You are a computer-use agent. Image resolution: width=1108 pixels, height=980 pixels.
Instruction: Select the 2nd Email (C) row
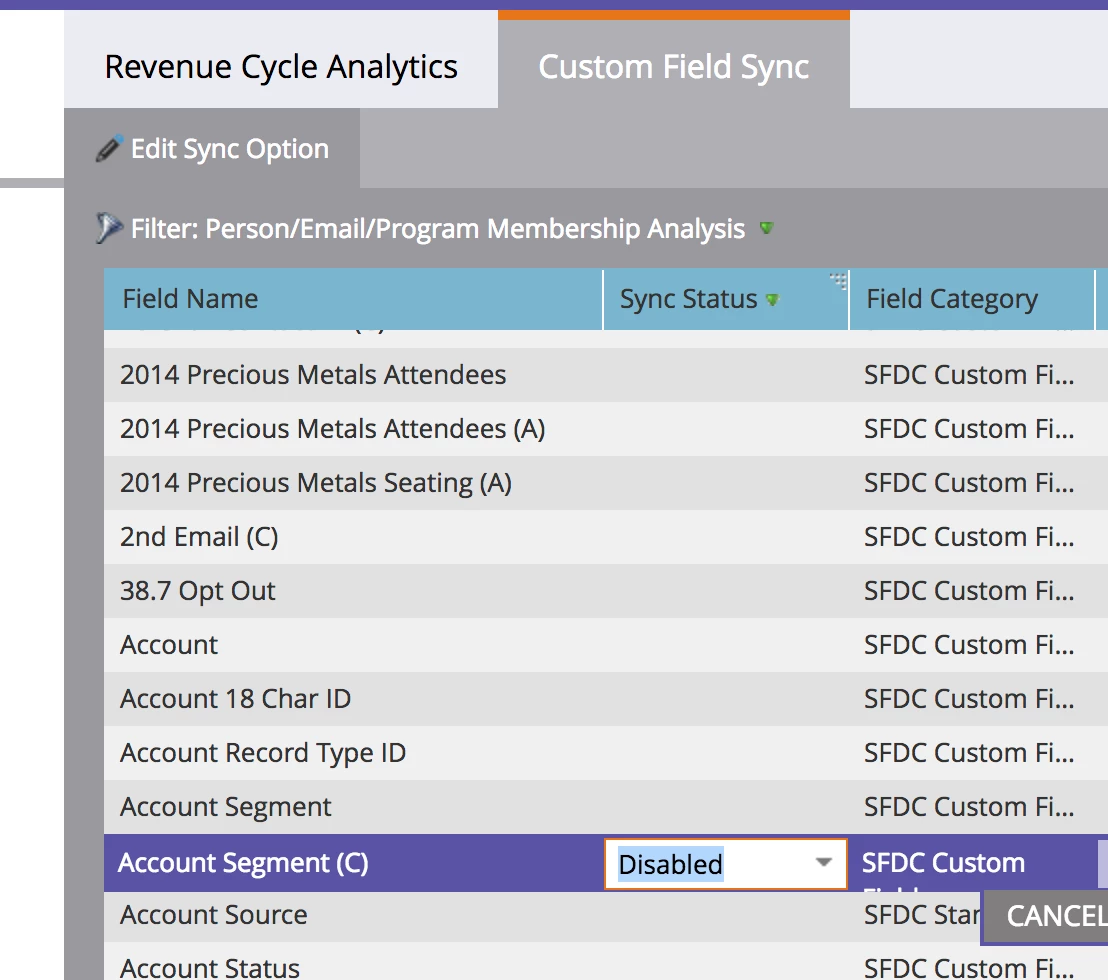(606, 537)
